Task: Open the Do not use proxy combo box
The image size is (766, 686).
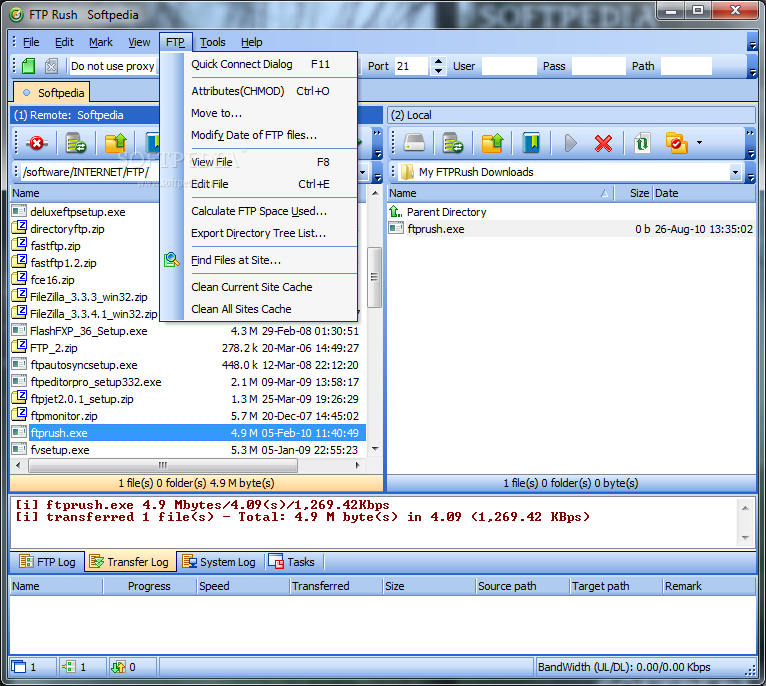Action: 113,66
